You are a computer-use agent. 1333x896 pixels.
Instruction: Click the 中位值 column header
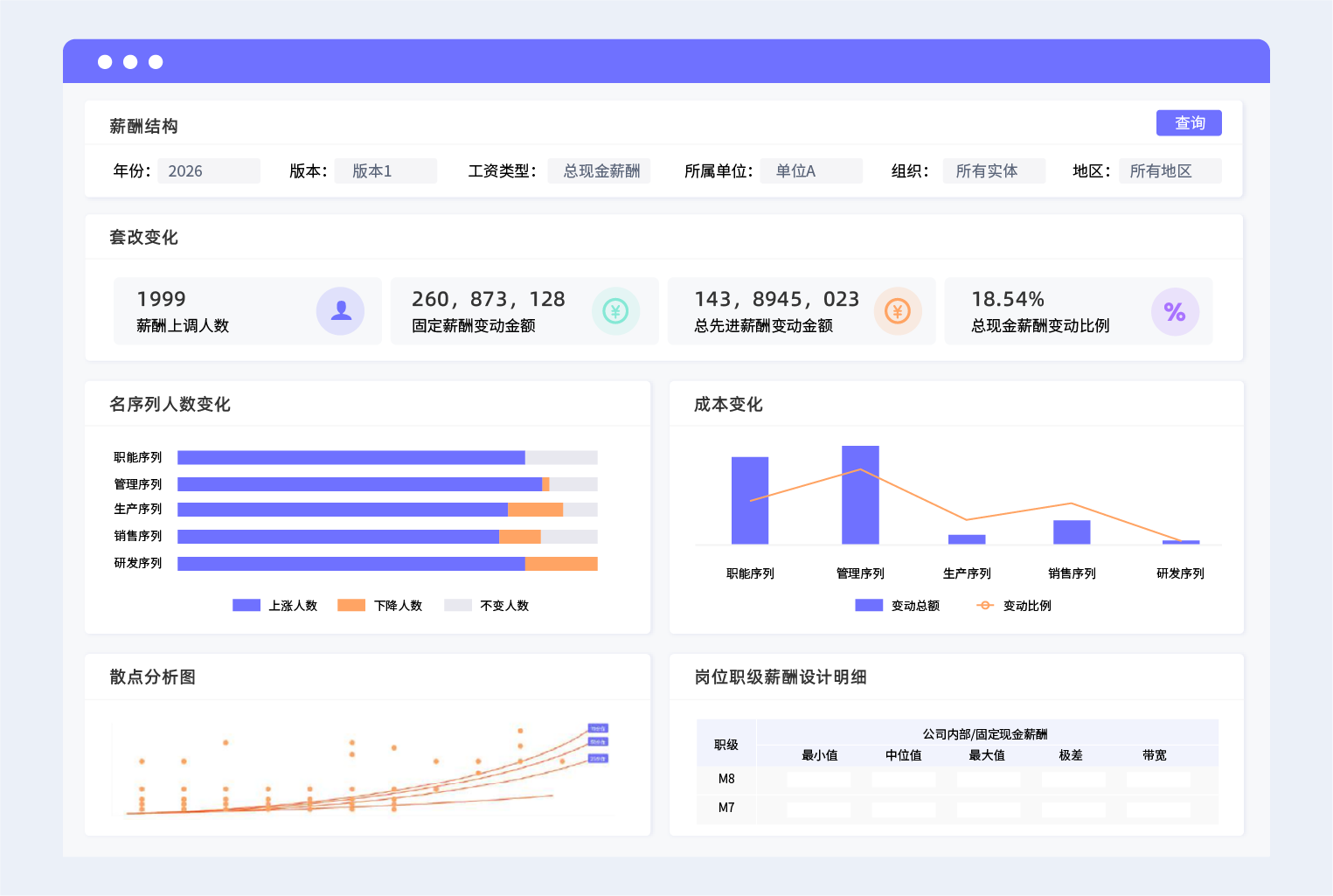point(903,755)
